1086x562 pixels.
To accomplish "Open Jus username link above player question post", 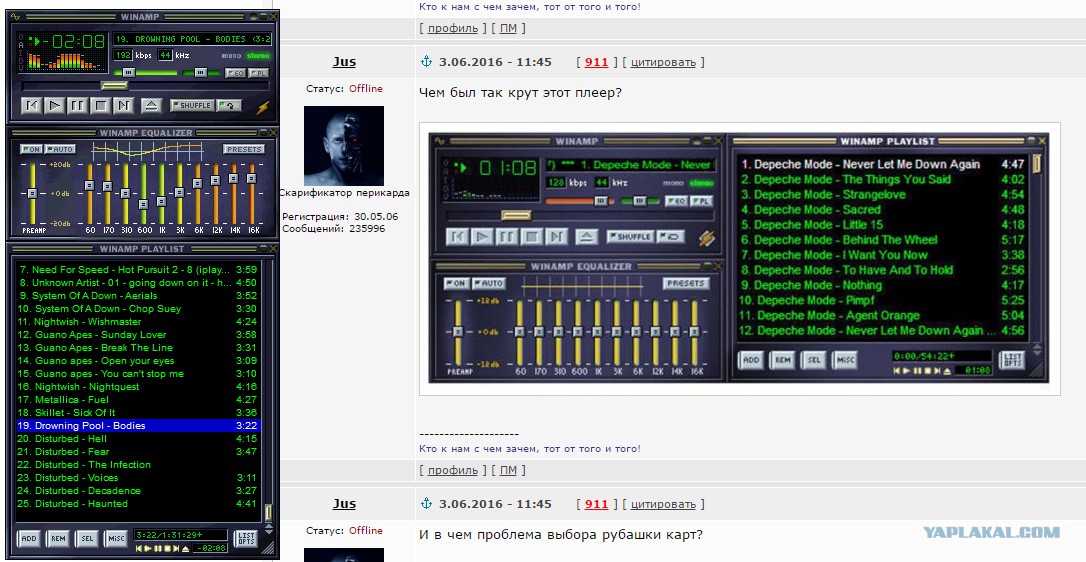I will (344, 61).
